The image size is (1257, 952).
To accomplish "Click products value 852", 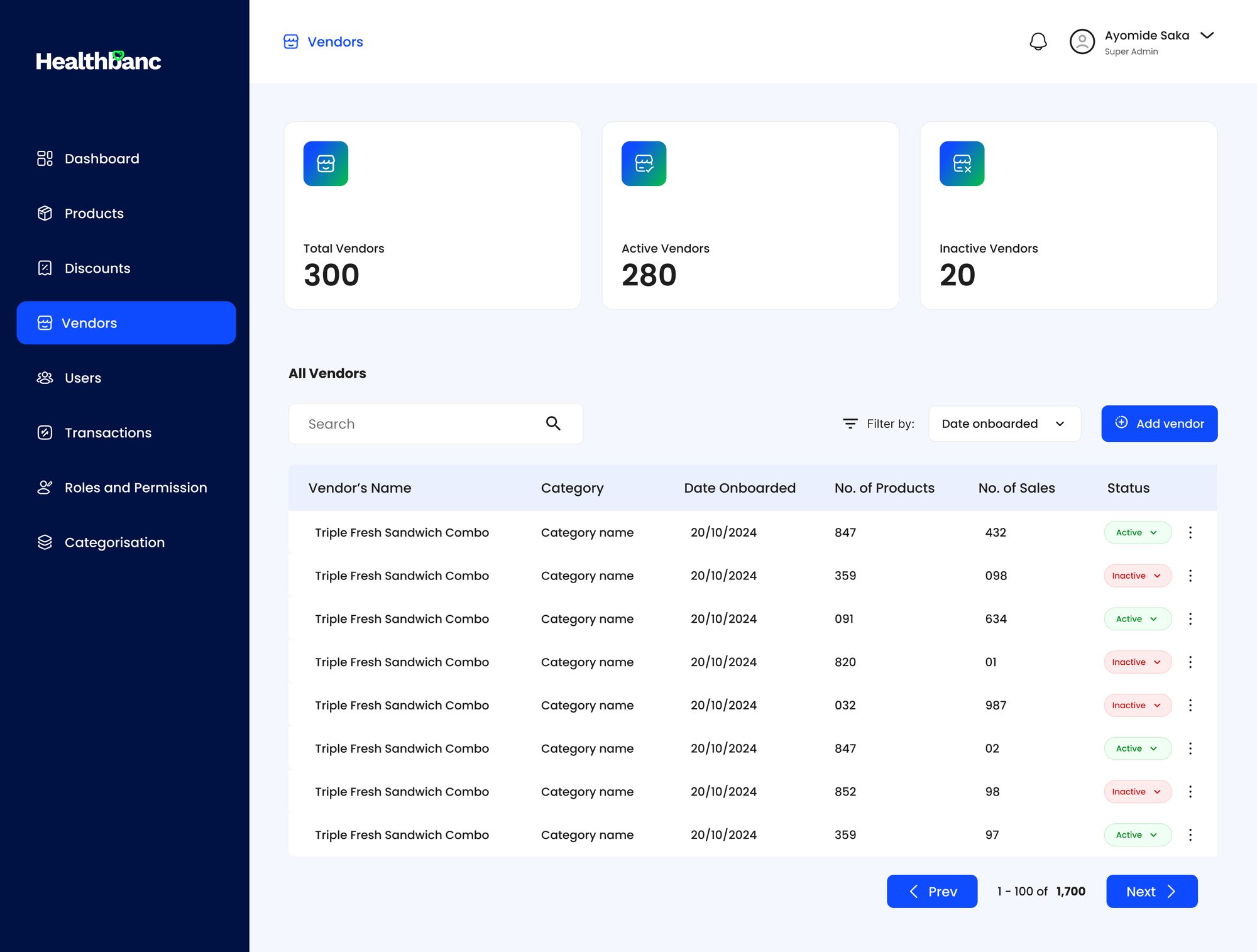I will tap(845, 792).
